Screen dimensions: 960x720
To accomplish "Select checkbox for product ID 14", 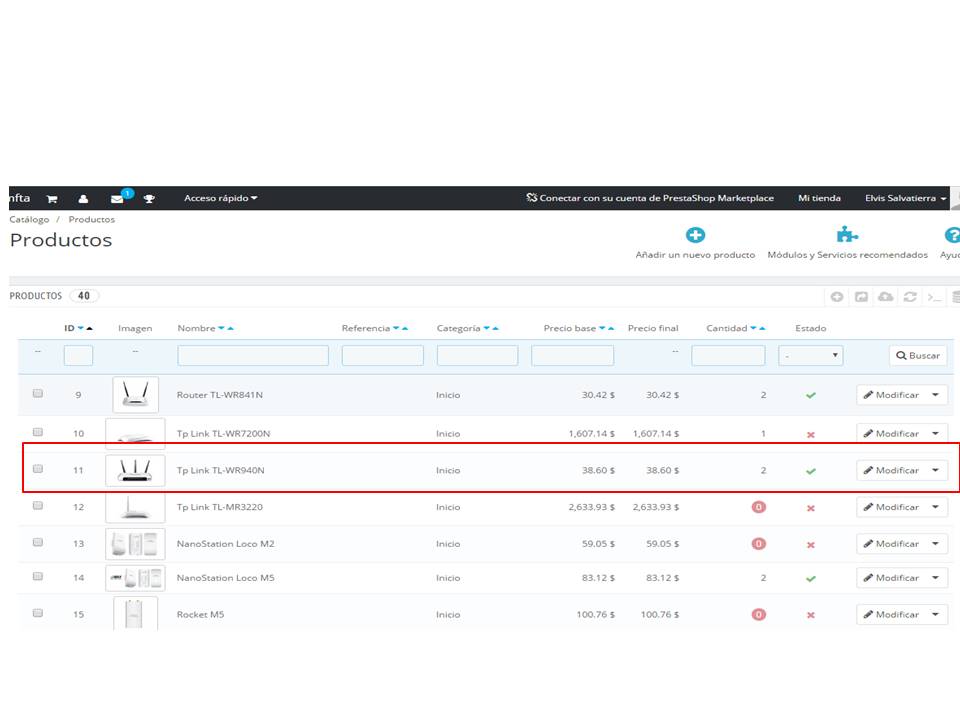I will pos(38,576).
